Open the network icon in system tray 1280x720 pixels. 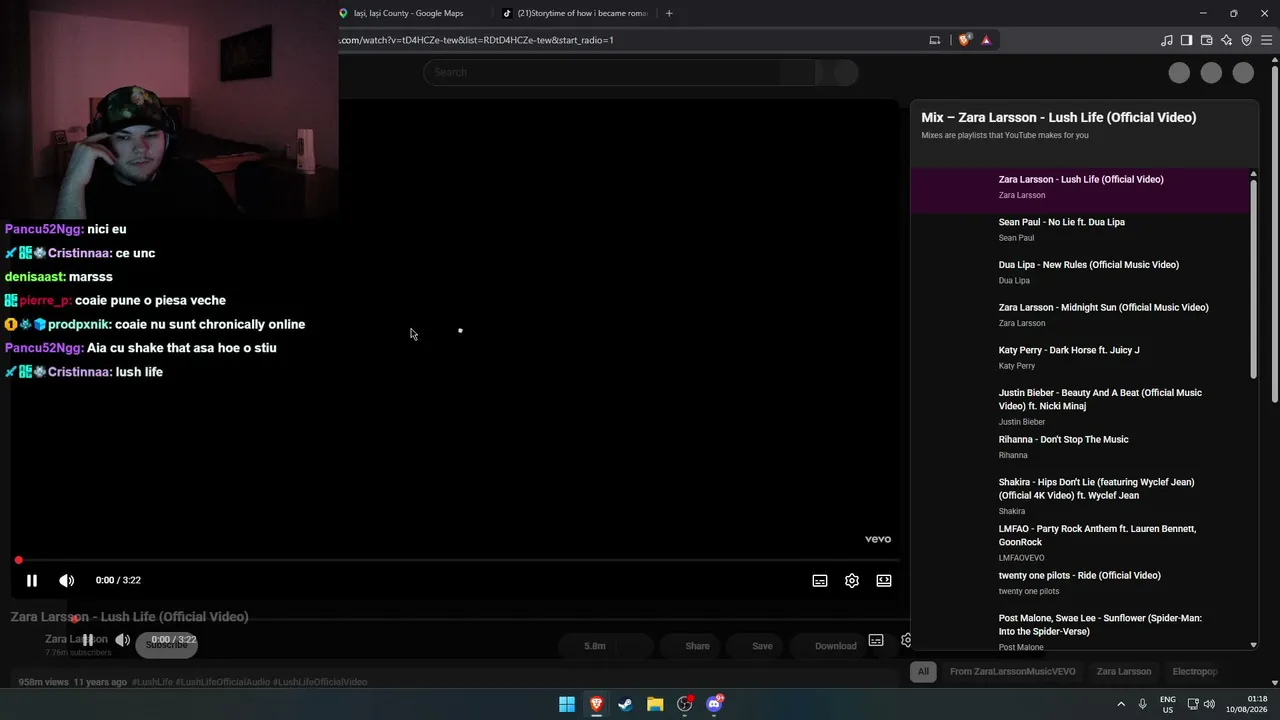point(1193,704)
